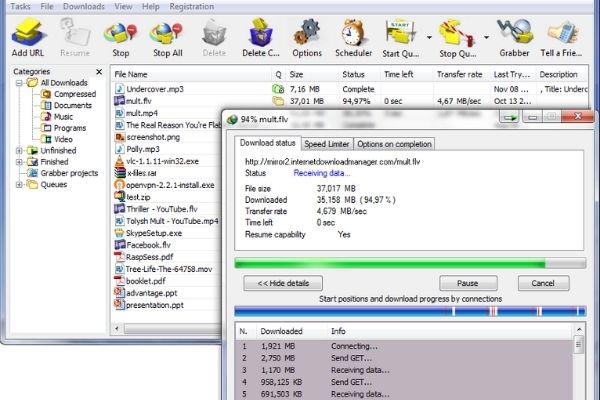
Task: Click the Delete Completed toolbar icon
Action: pyautogui.click(x=261, y=33)
